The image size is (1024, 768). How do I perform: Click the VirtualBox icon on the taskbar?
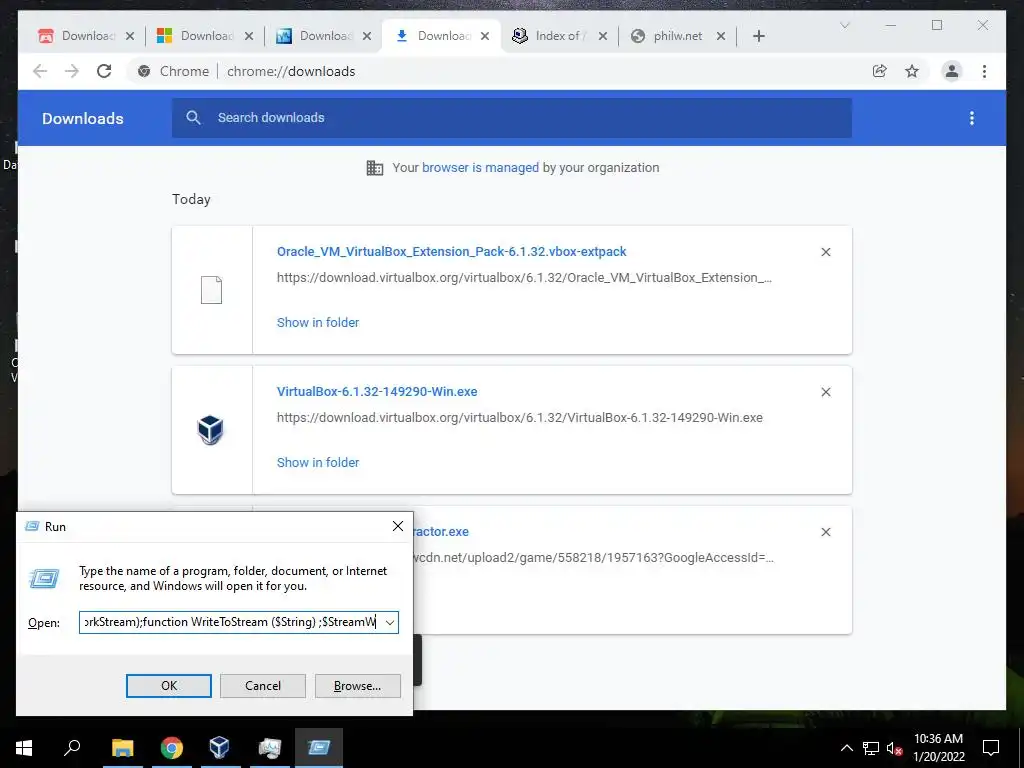tap(219, 748)
